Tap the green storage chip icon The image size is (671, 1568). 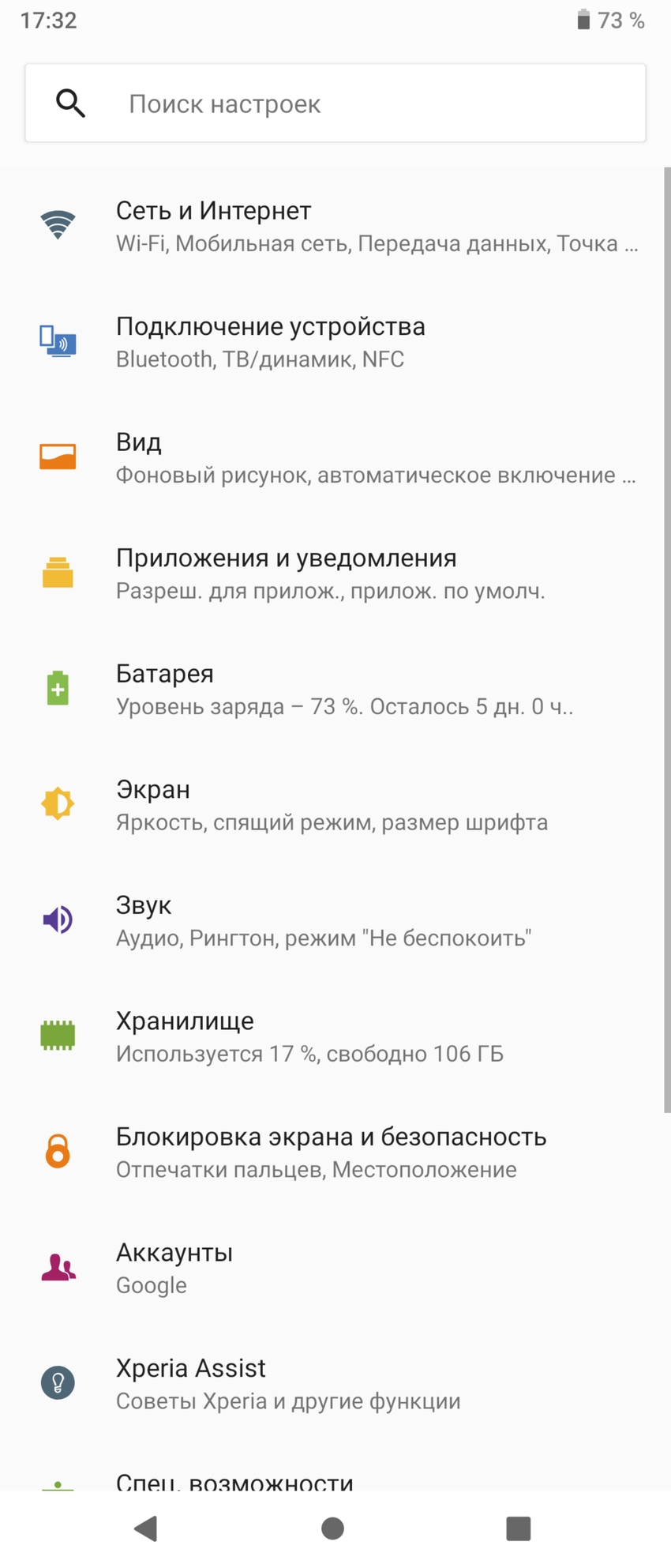pyautogui.click(x=58, y=1035)
